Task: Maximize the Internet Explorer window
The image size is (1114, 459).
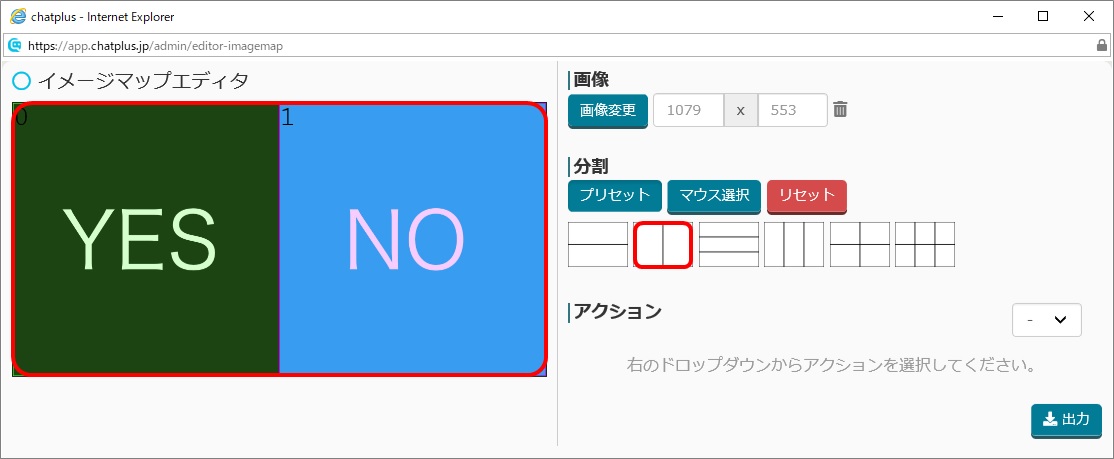Action: tap(1043, 16)
